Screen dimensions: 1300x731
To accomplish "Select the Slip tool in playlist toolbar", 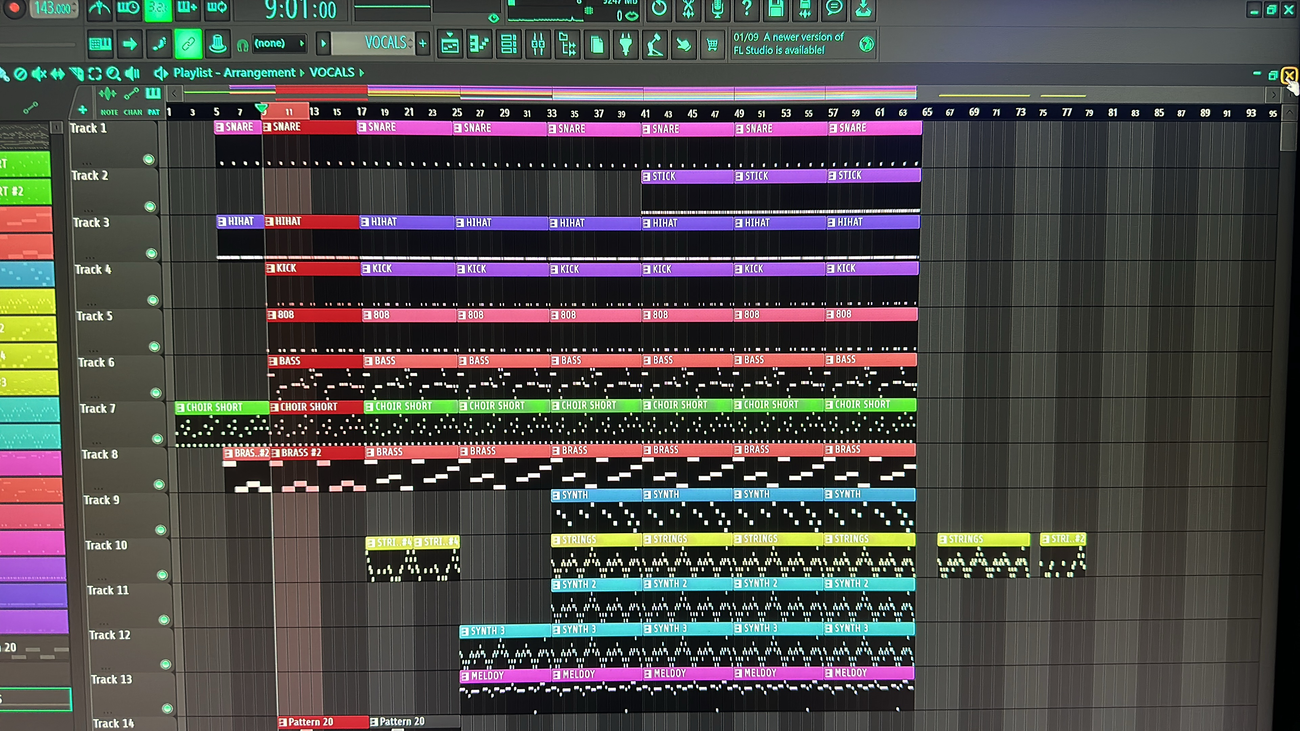I will tap(58, 74).
